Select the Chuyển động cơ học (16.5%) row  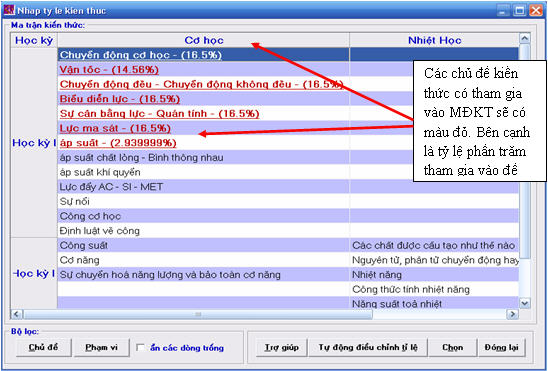click(x=203, y=55)
